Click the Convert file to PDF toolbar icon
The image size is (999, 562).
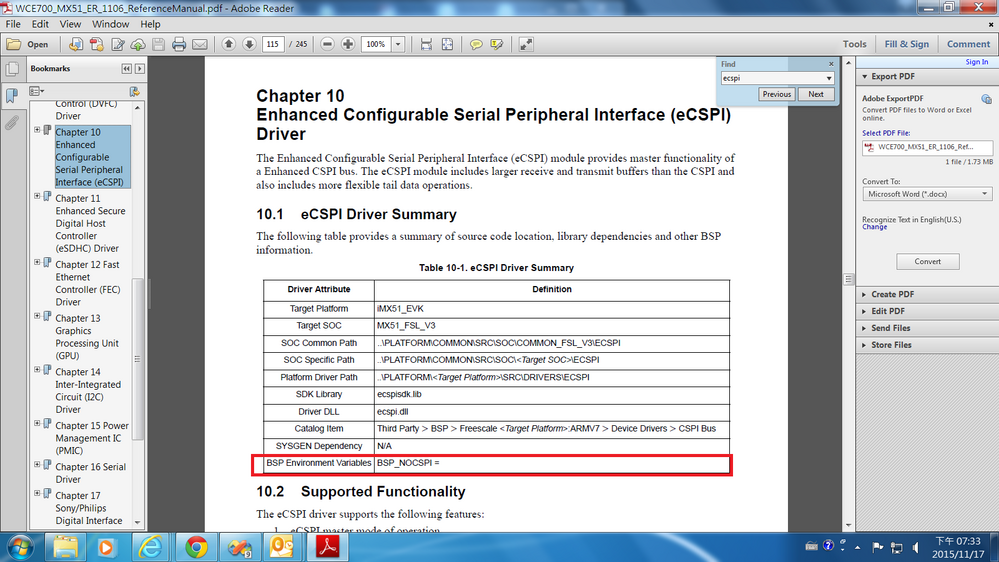[97, 44]
